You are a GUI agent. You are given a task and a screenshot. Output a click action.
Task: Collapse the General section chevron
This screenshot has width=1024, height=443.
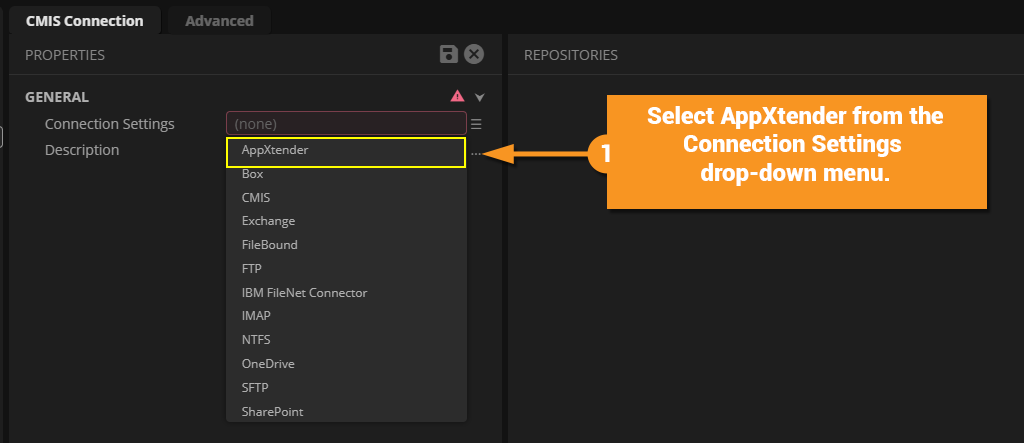(480, 97)
